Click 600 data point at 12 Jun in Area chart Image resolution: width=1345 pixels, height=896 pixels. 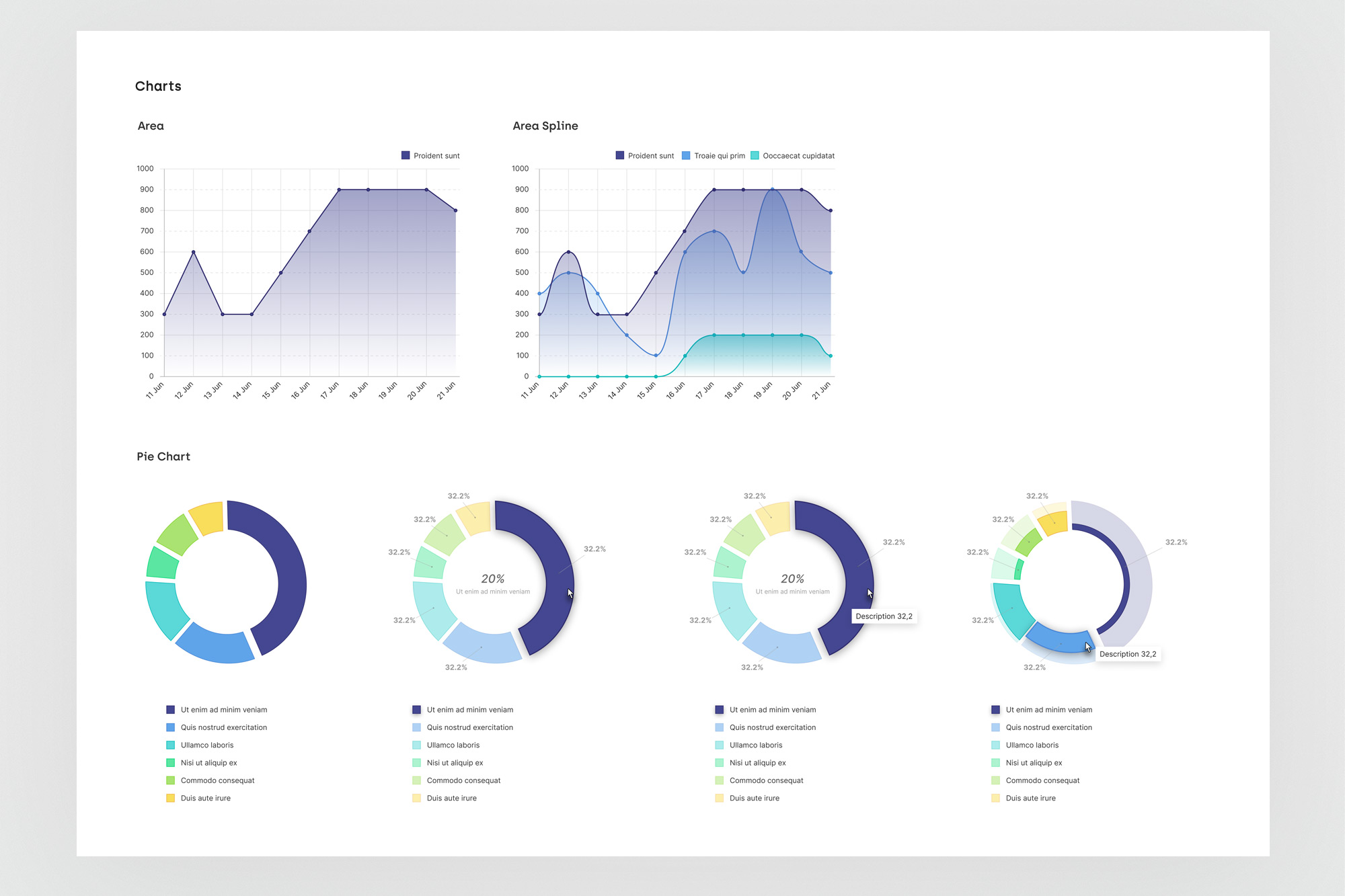194,252
